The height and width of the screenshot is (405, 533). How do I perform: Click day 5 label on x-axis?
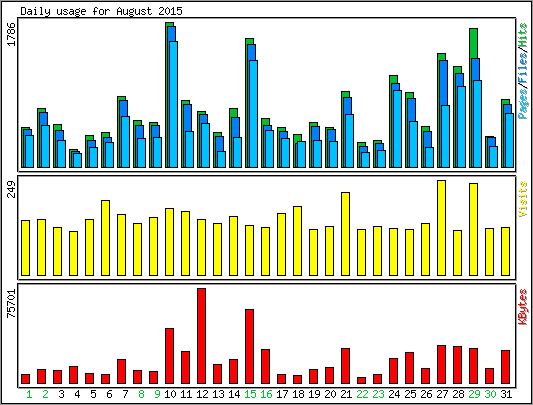93,394
